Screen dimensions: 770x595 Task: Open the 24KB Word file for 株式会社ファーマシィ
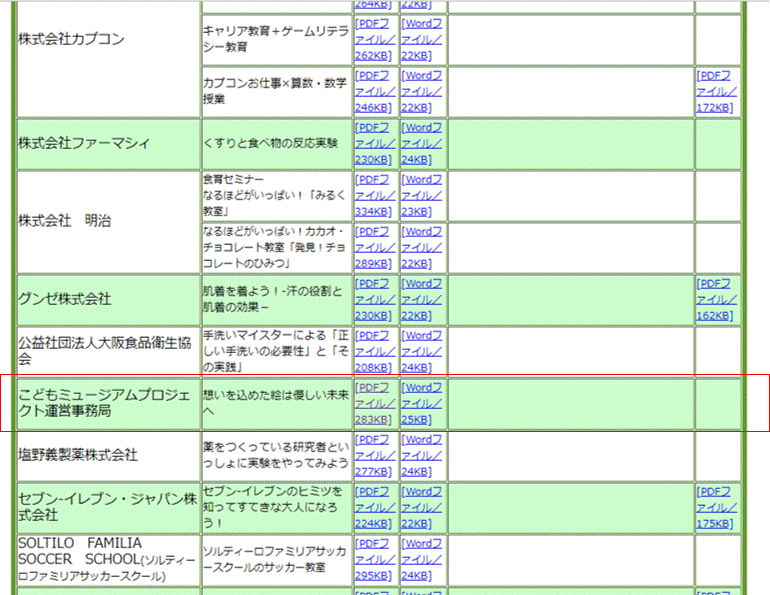[421, 144]
